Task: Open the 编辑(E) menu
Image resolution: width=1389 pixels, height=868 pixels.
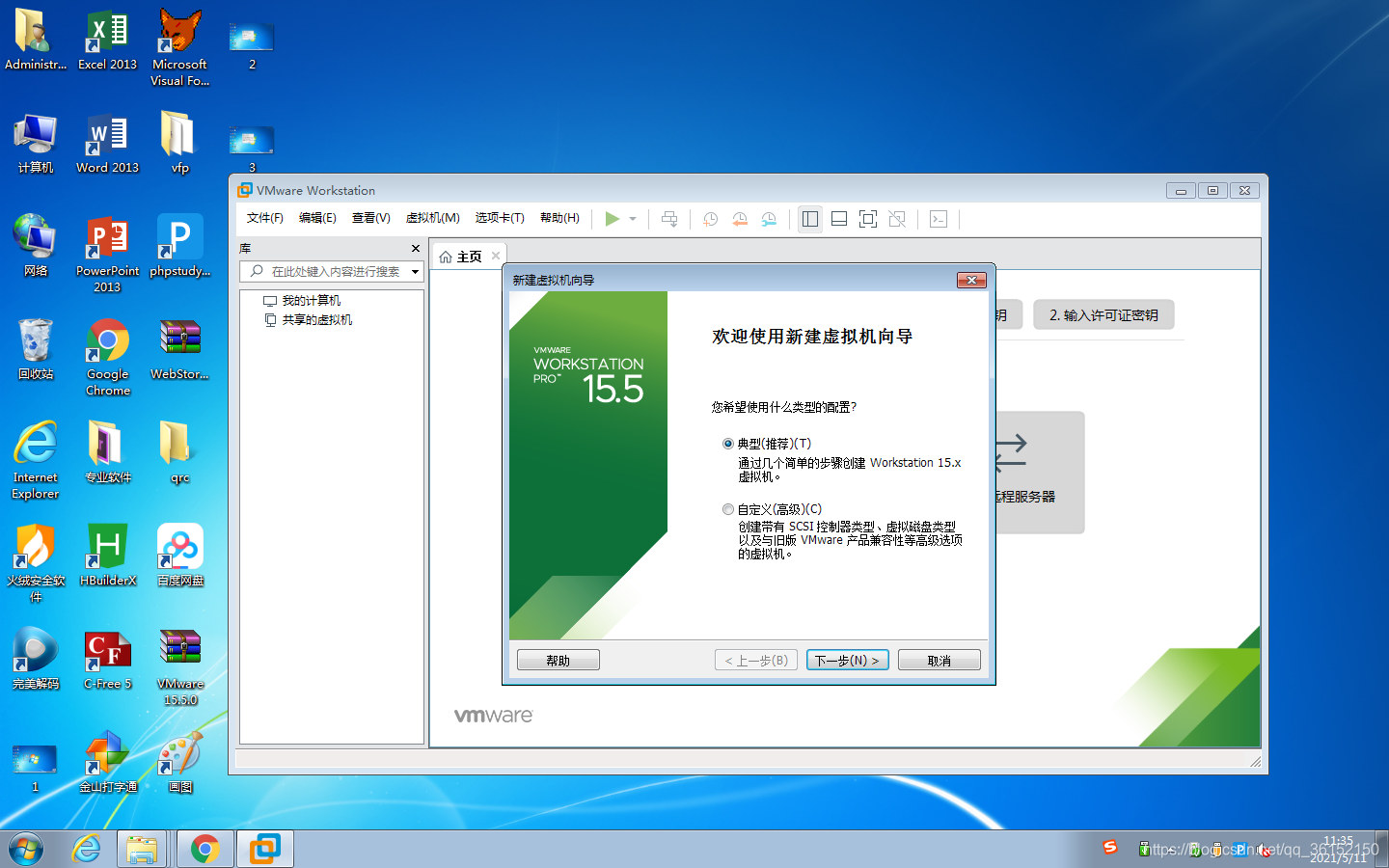Action: pos(317,218)
